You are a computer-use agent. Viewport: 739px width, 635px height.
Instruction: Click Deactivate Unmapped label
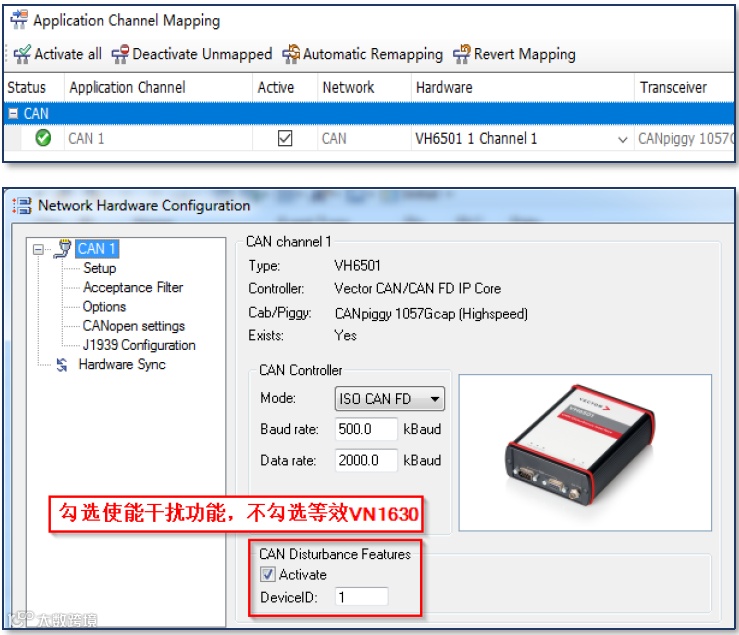point(202,55)
